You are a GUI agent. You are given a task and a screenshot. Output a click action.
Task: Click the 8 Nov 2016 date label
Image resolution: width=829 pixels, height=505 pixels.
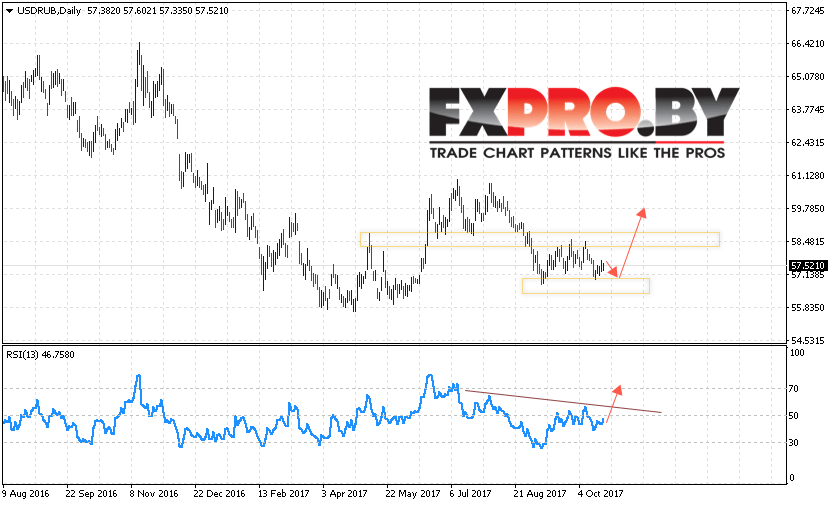[x=154, y=493]
